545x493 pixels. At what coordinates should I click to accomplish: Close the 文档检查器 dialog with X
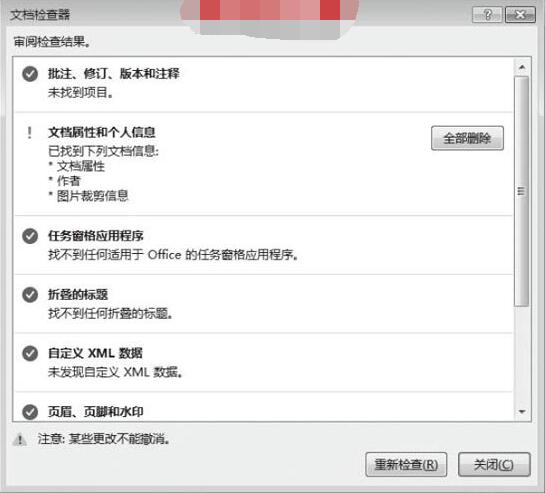click(520, 15)
